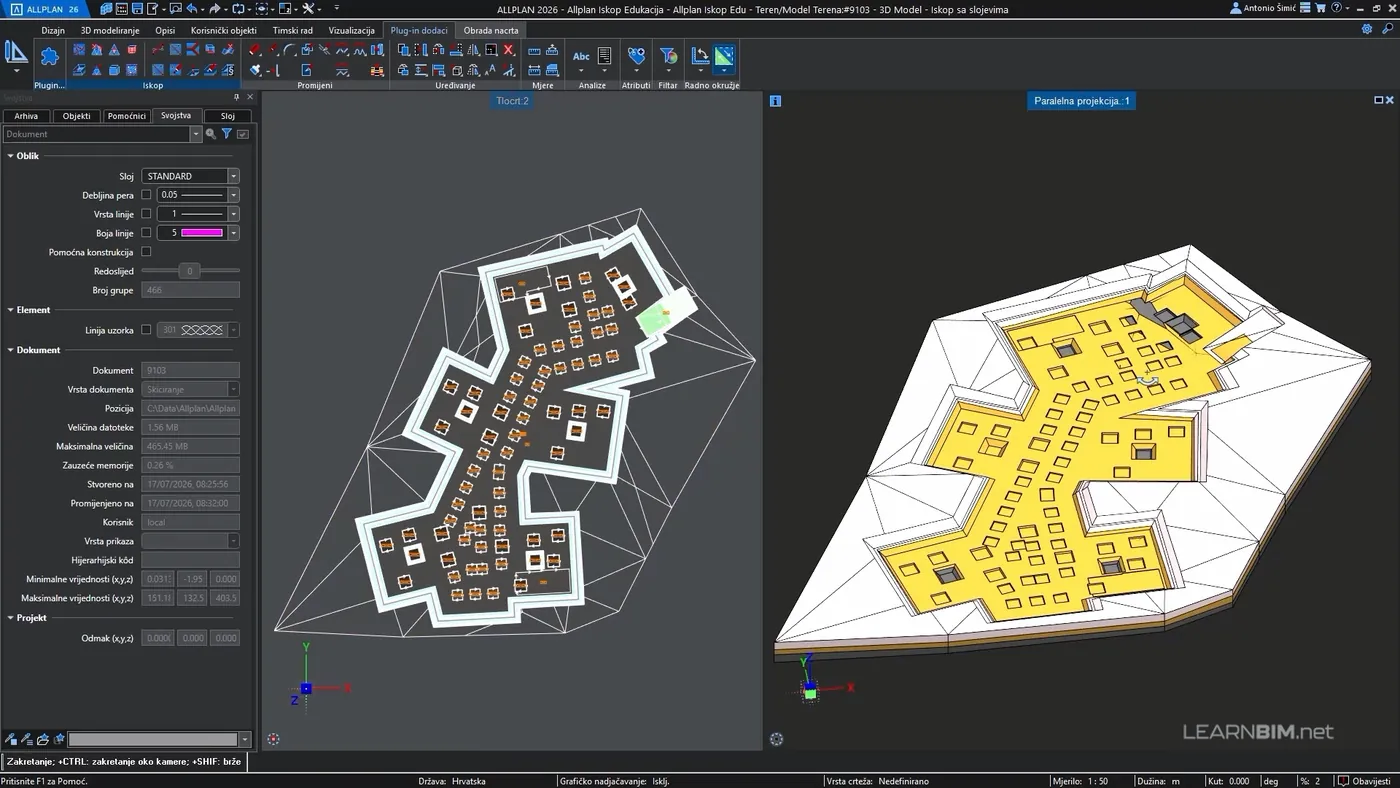Image resolution: width=1400 pixels, height=788 pixels.
Task: Click the pin icon of the Svojstva panel
Action: click(237, 97)
